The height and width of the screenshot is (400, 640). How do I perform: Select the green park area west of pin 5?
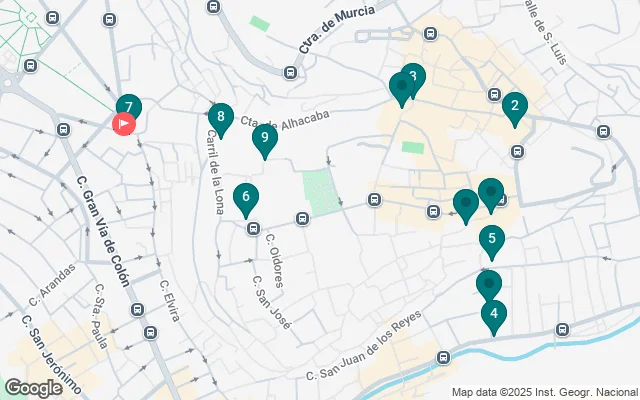pyautogui.click(x=322, y=193)
